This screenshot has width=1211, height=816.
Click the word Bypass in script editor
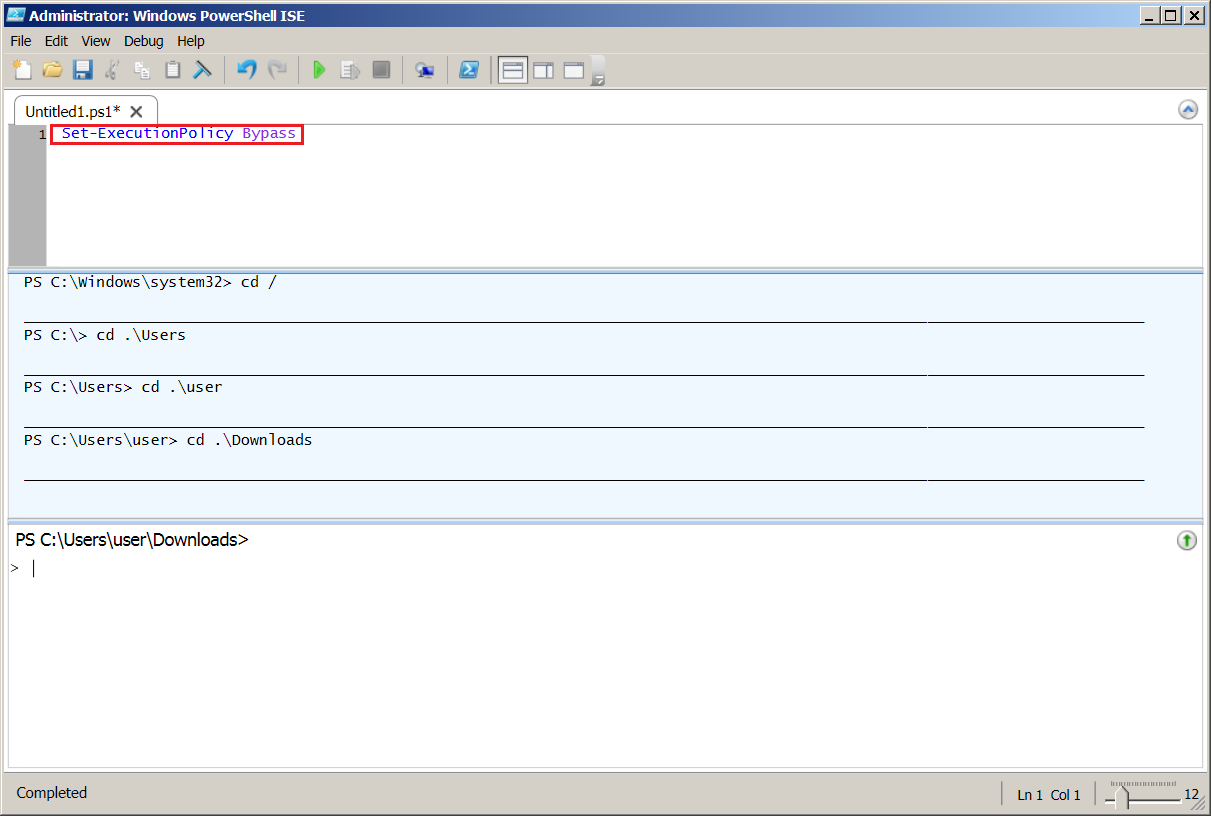coord(269,134)
